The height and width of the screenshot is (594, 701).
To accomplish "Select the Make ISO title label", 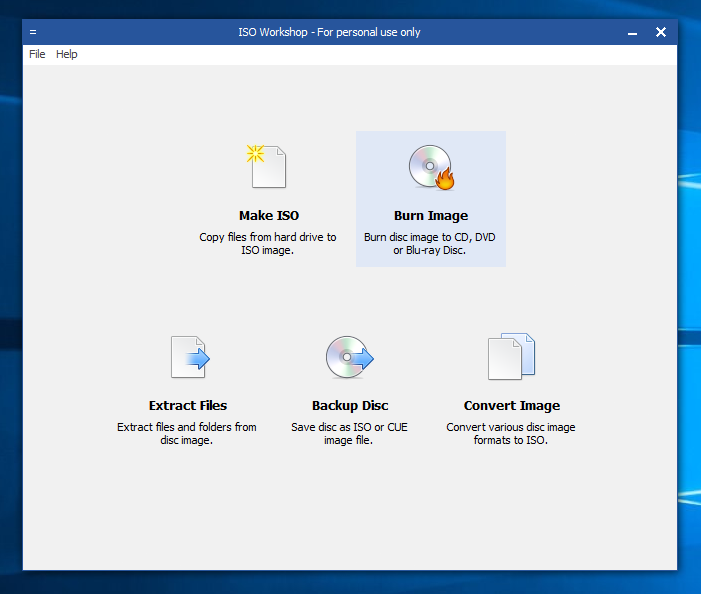I will click(269, 215).
